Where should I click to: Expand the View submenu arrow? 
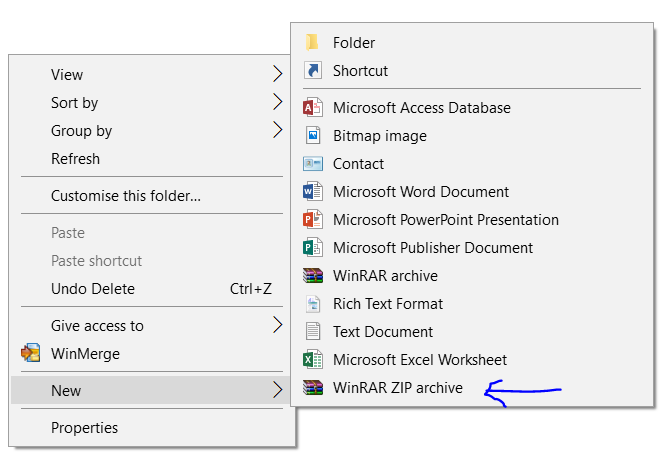coord(278,74)
